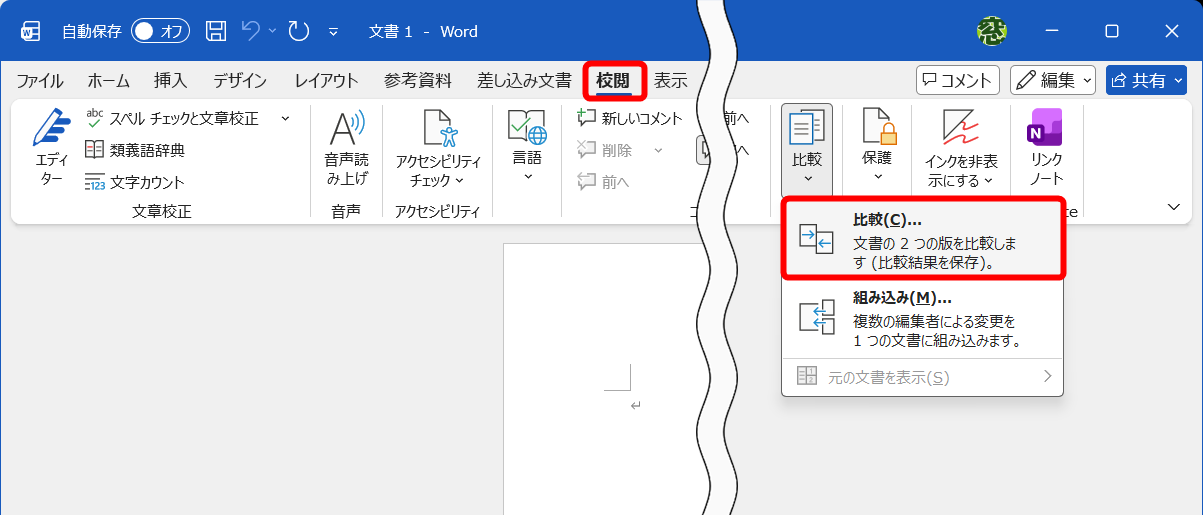Expand the undo history dropdown arrow
The width and height of the screenshot is (1203, 515).
(272, 31)
